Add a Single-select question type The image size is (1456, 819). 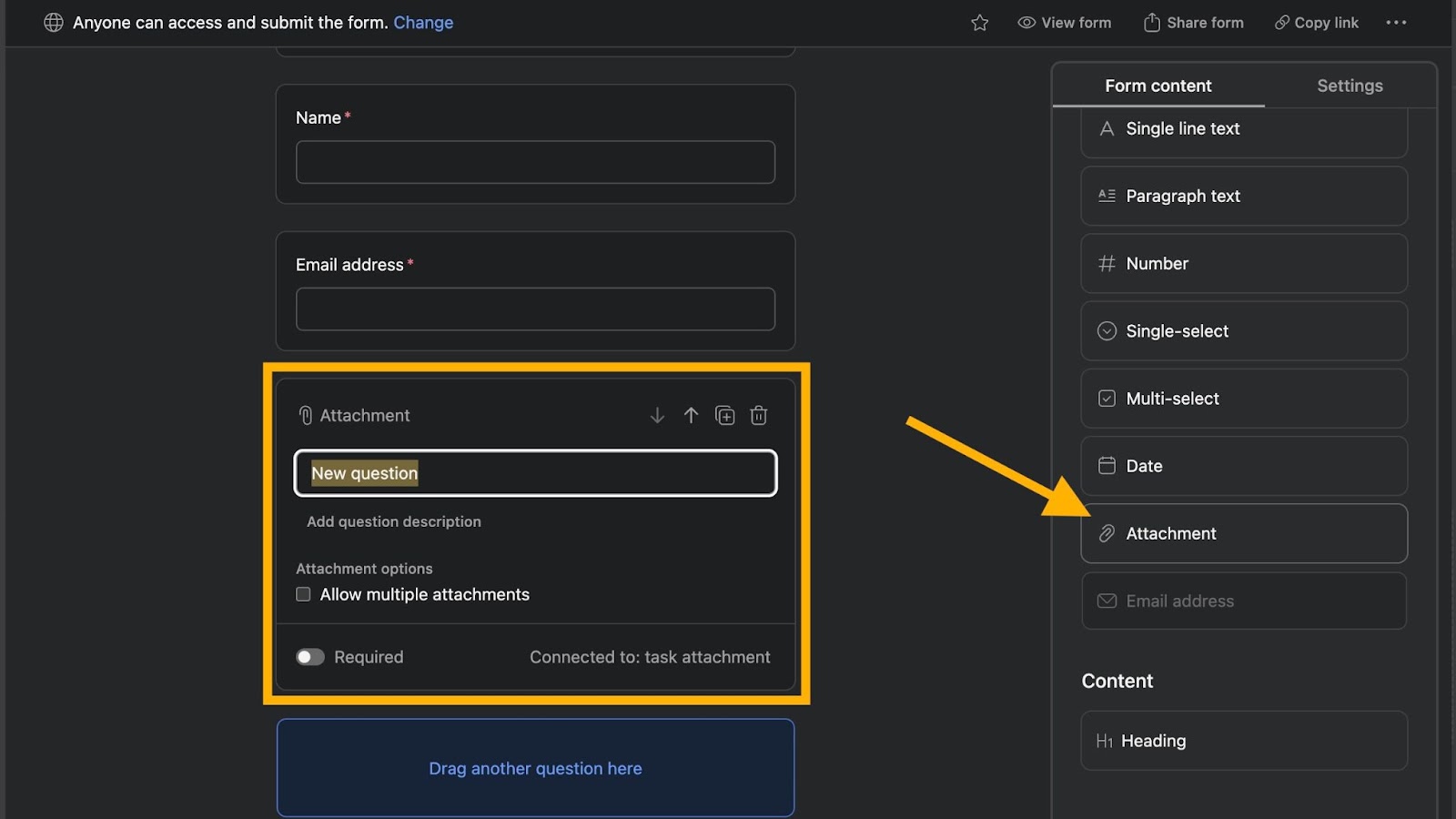pos(1243,331)
